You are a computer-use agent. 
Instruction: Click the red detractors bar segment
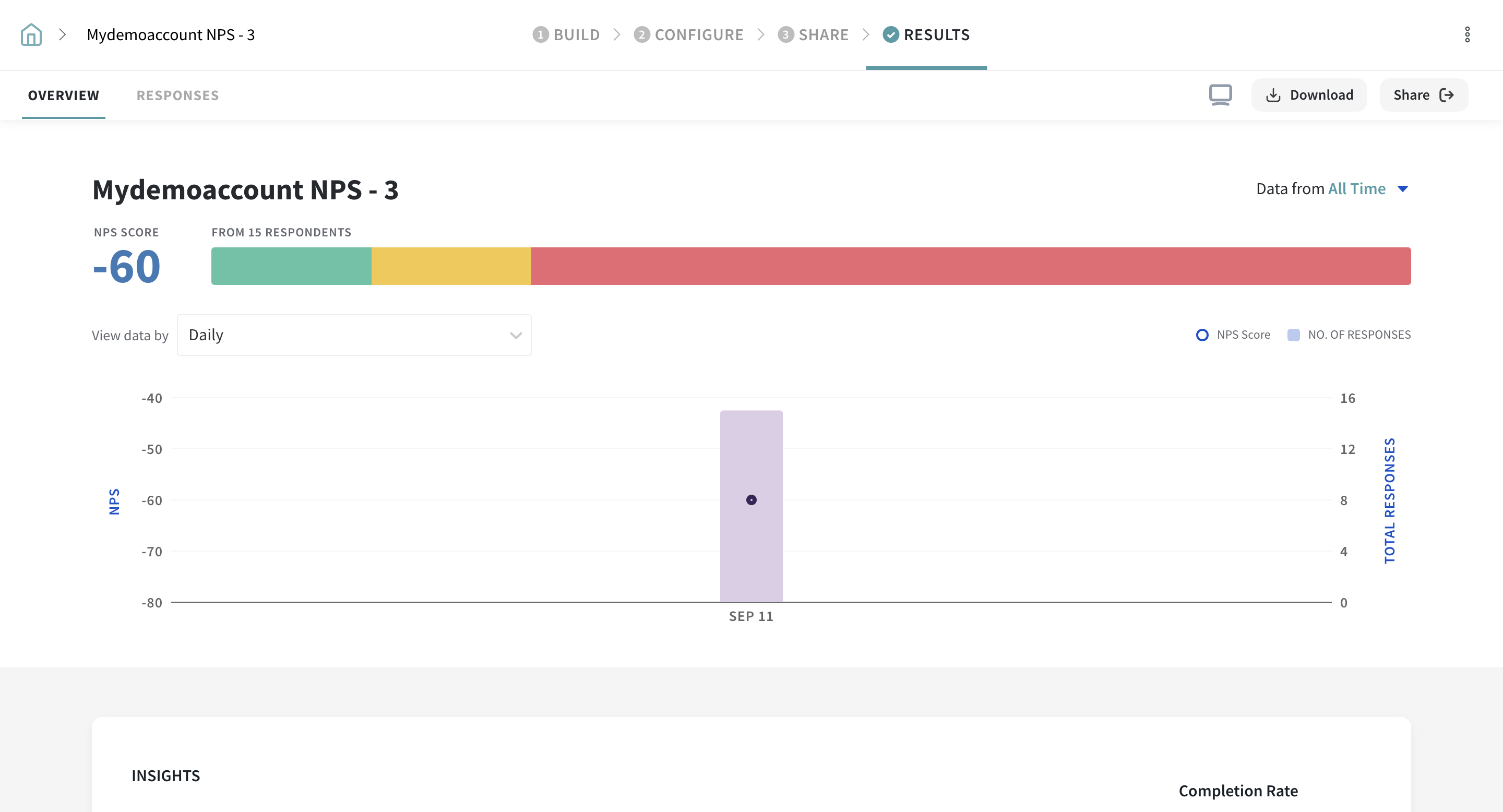click(970, 266)
